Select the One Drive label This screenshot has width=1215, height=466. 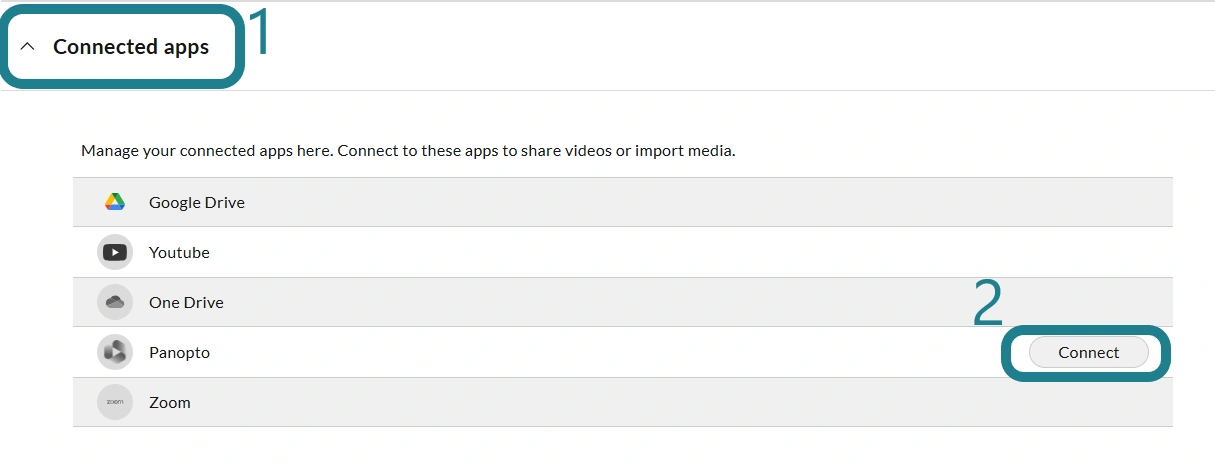[x=186, y=302]
